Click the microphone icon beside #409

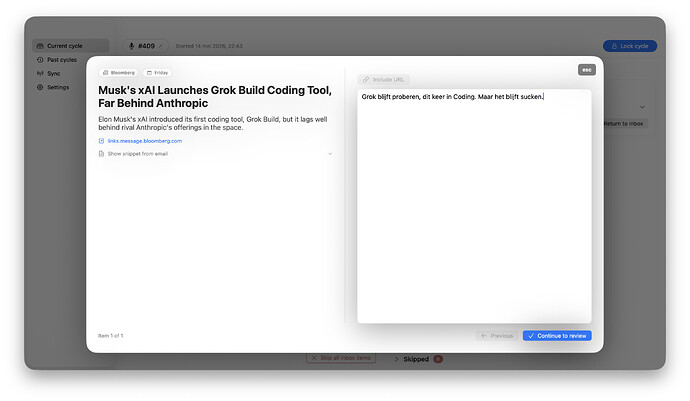[x=131, y=46]
